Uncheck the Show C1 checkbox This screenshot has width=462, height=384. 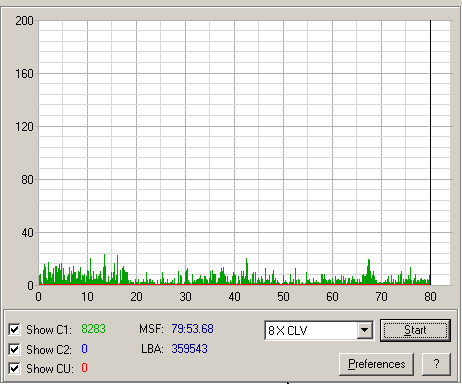[x=14, y=329]
